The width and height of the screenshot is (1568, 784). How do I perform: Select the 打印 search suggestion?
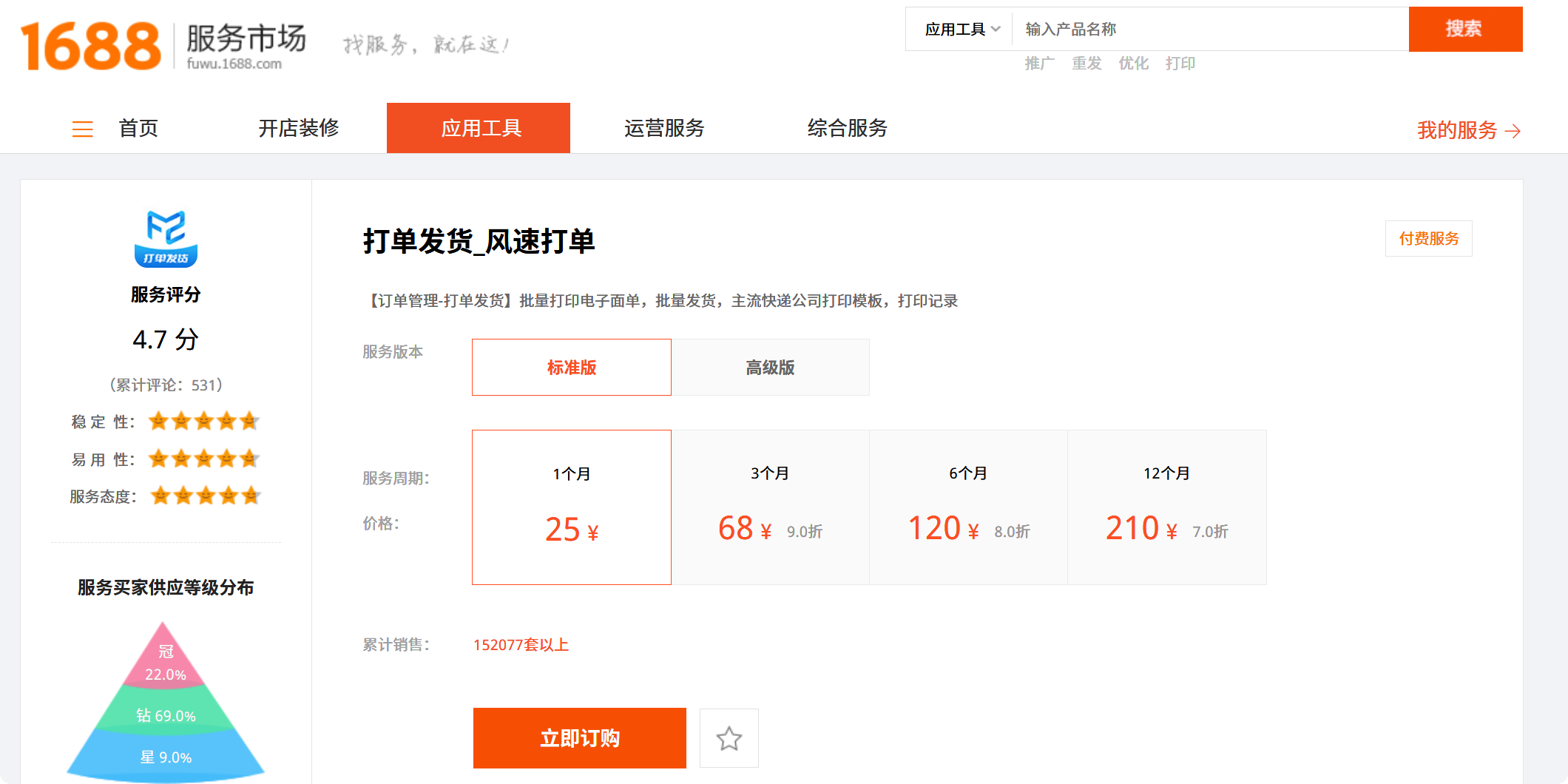point(1180,64)
